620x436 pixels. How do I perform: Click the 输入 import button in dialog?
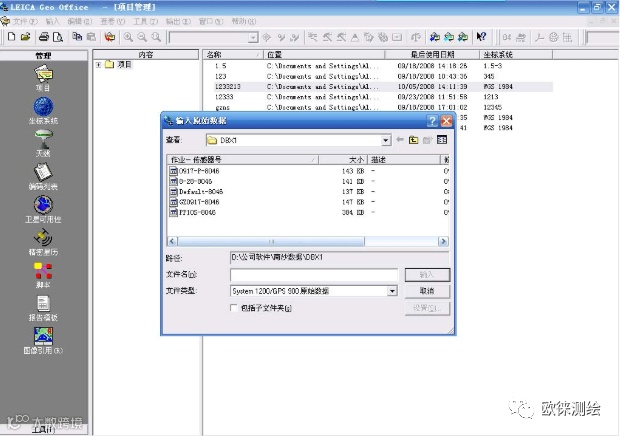pos(427,274)
